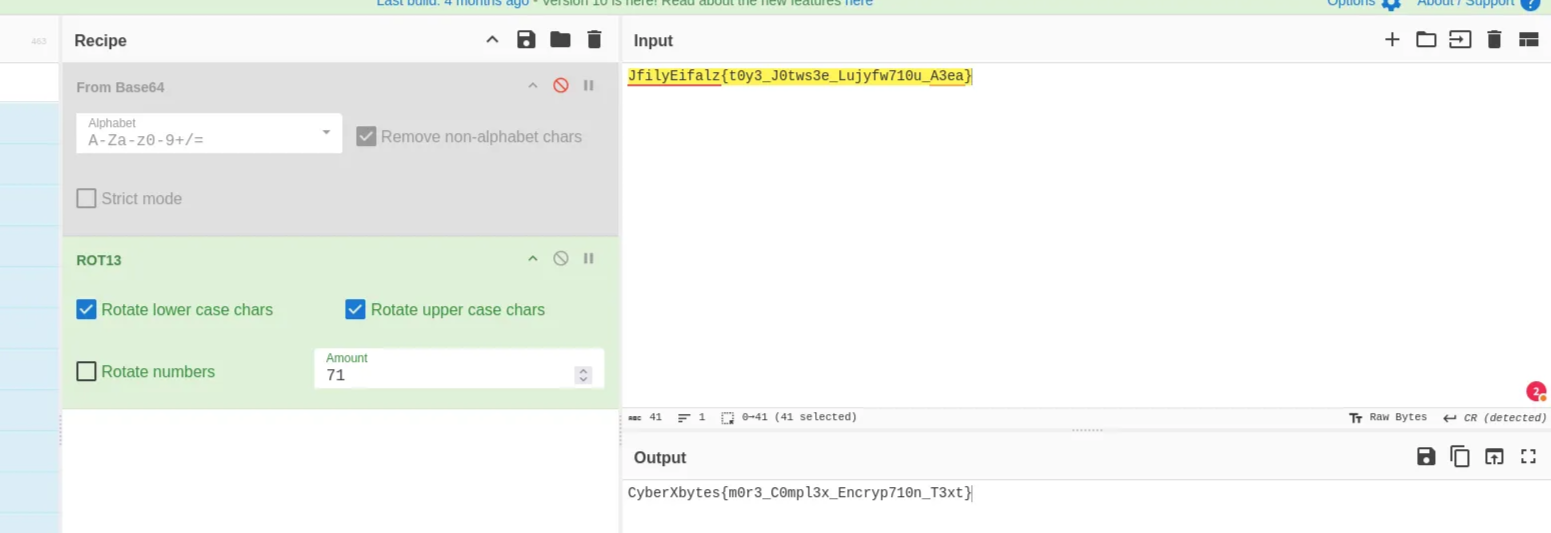Set breakpoint on ROT13 operation
Screen dimensions: 1551x533
pos(588,259)
